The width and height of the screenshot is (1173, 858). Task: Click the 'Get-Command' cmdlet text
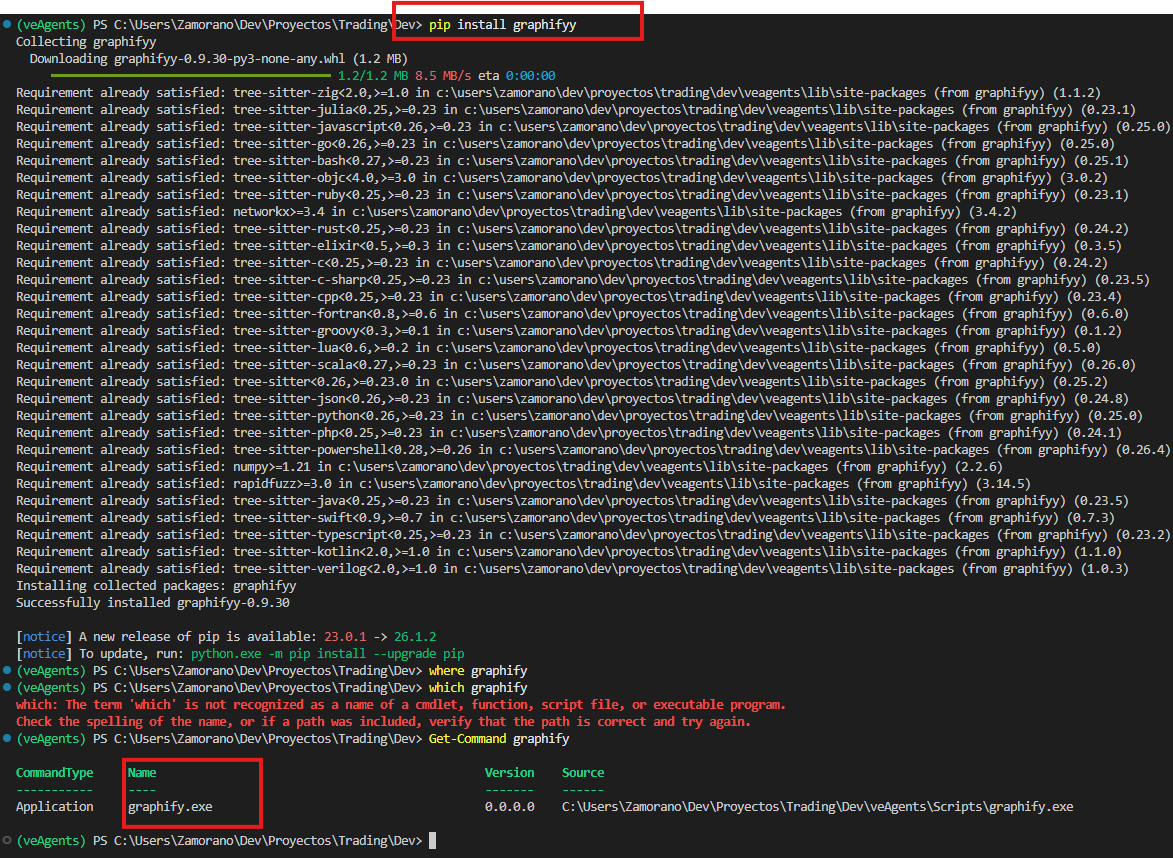tap(468, 738)
